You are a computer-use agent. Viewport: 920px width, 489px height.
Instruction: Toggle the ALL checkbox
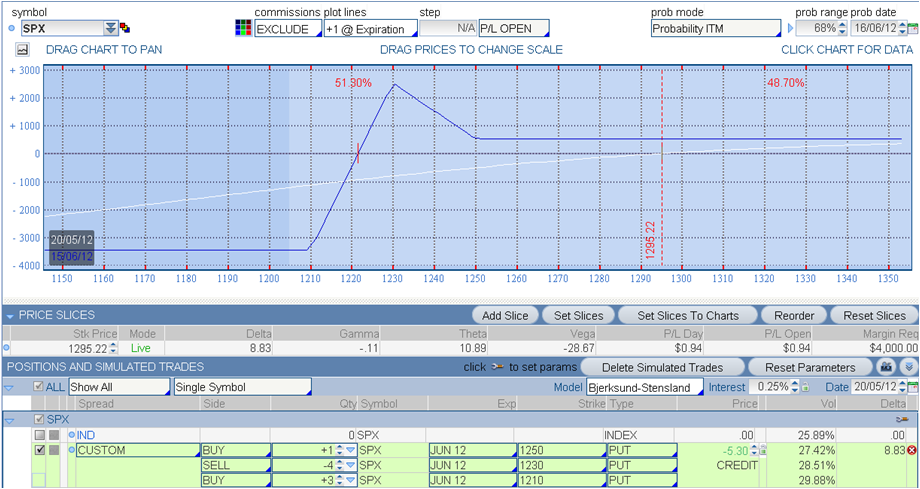pyautogui.click(x=38, y=387)
